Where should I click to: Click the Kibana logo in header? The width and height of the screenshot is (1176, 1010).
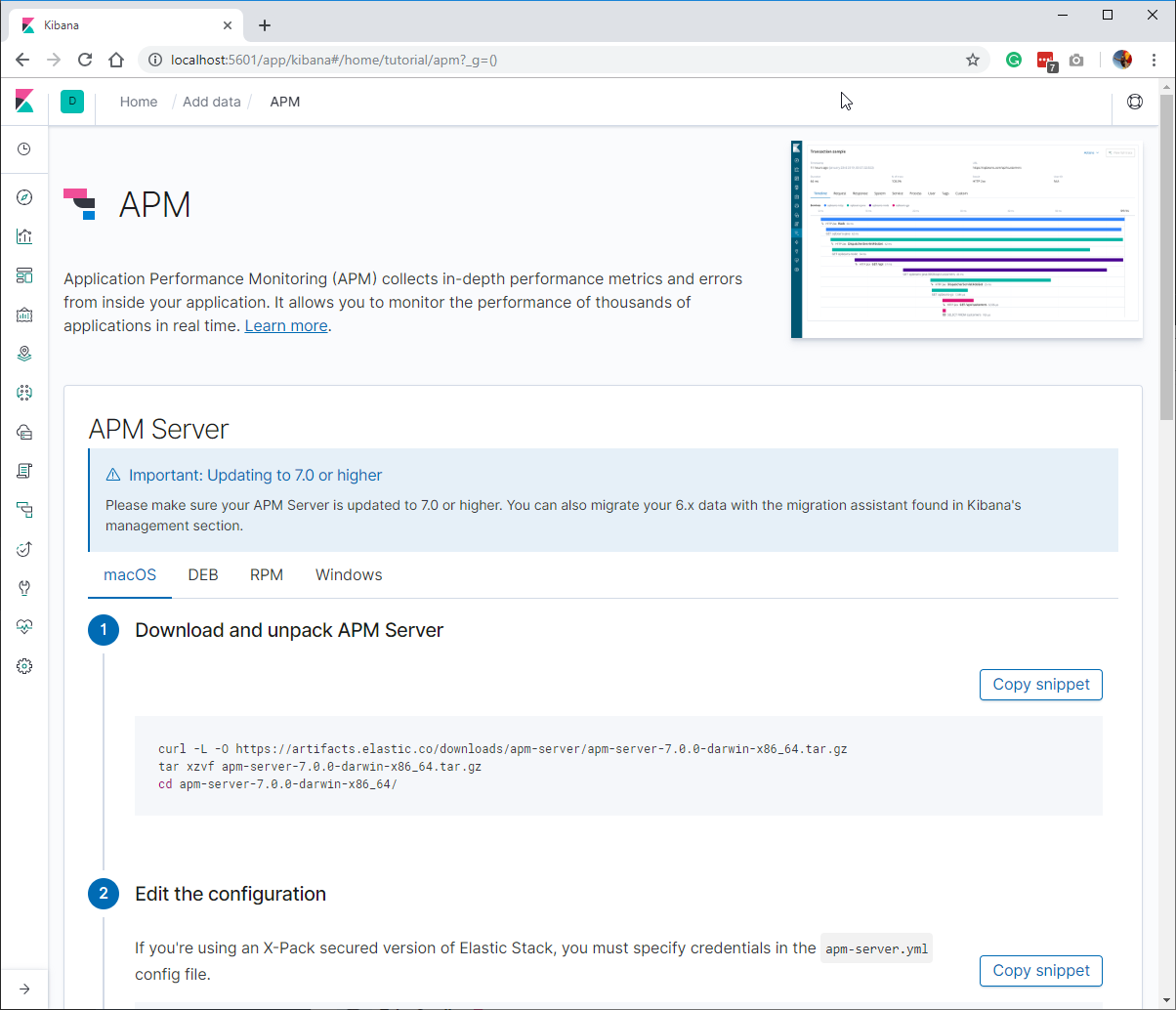pyautogui.click(x=24, y=102)
